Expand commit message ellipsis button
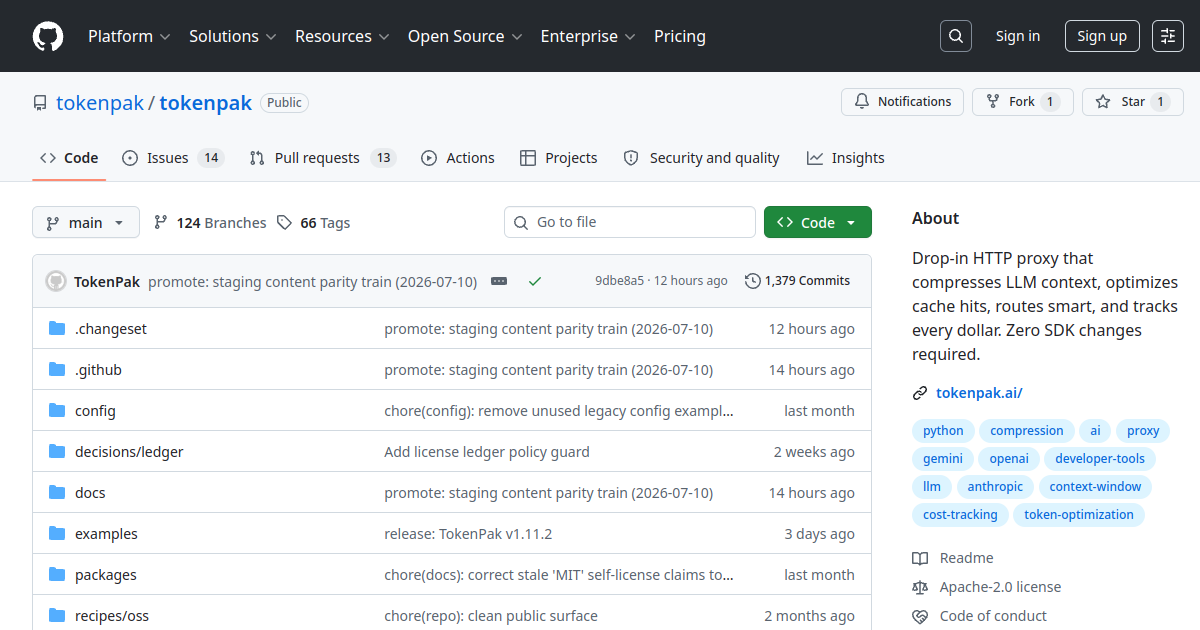 tap(499, 281)
